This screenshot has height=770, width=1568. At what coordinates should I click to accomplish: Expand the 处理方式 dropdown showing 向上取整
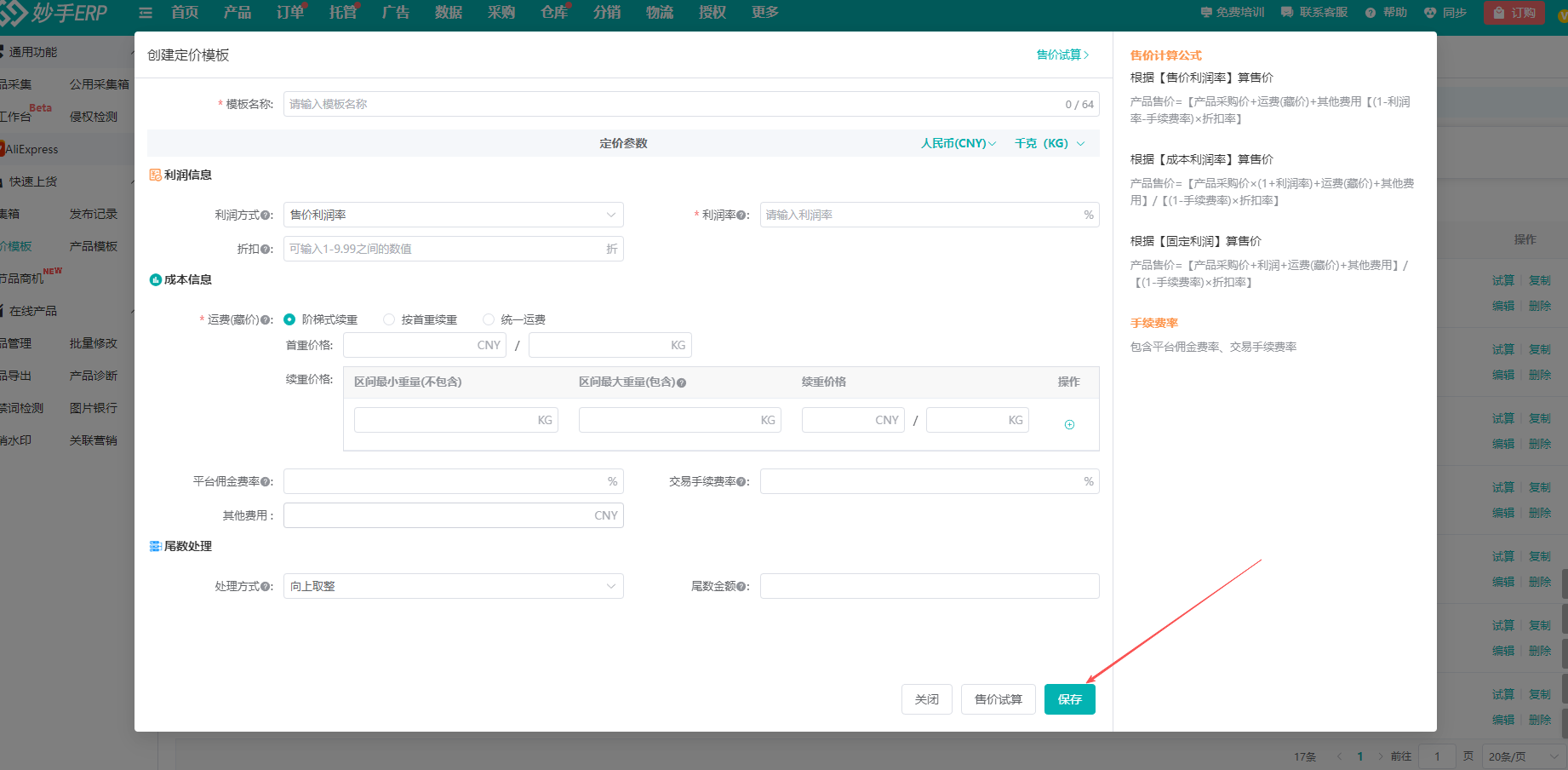[x=453, y=586]
